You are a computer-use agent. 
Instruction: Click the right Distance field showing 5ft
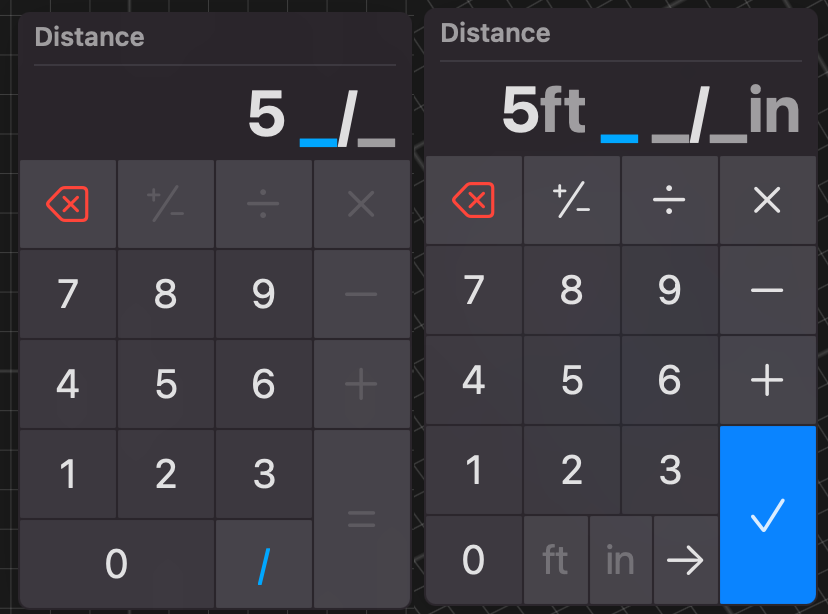click(621, 113)
